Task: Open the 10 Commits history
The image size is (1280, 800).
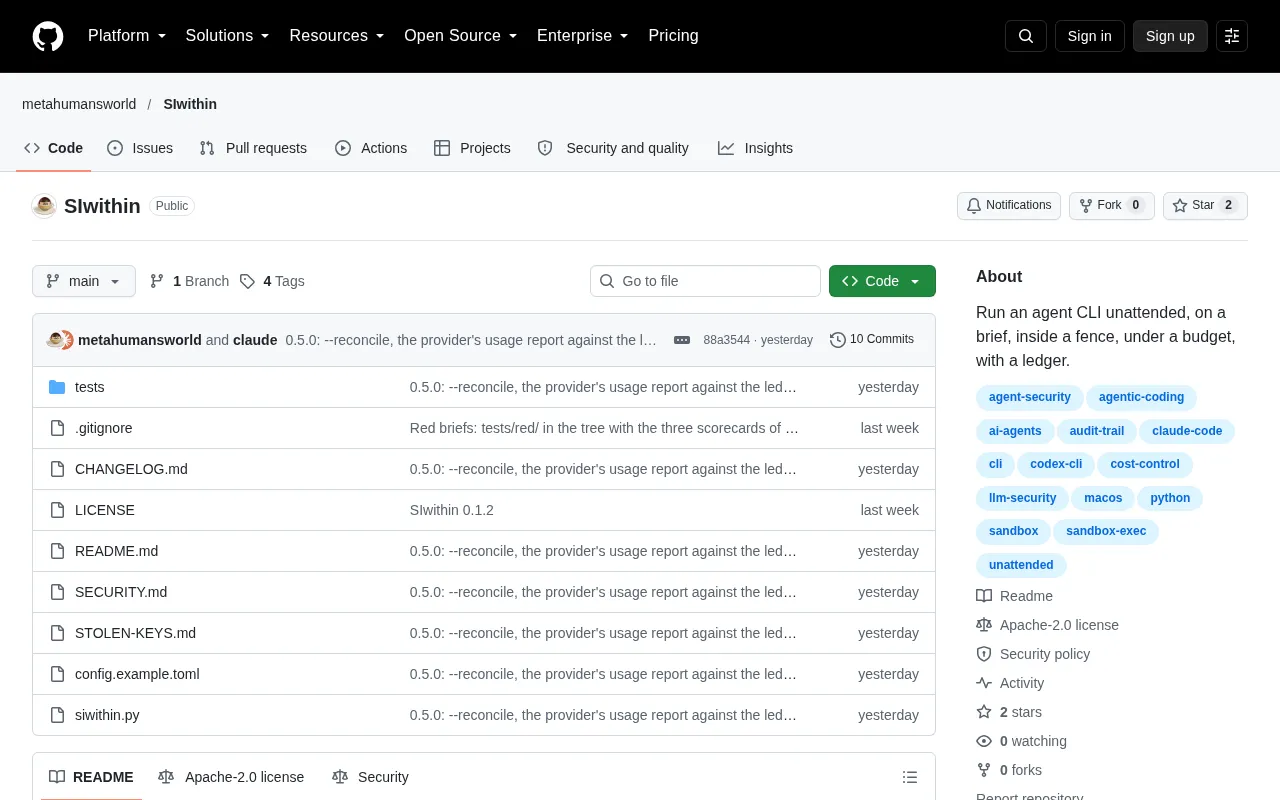Action: click(872, 340)
